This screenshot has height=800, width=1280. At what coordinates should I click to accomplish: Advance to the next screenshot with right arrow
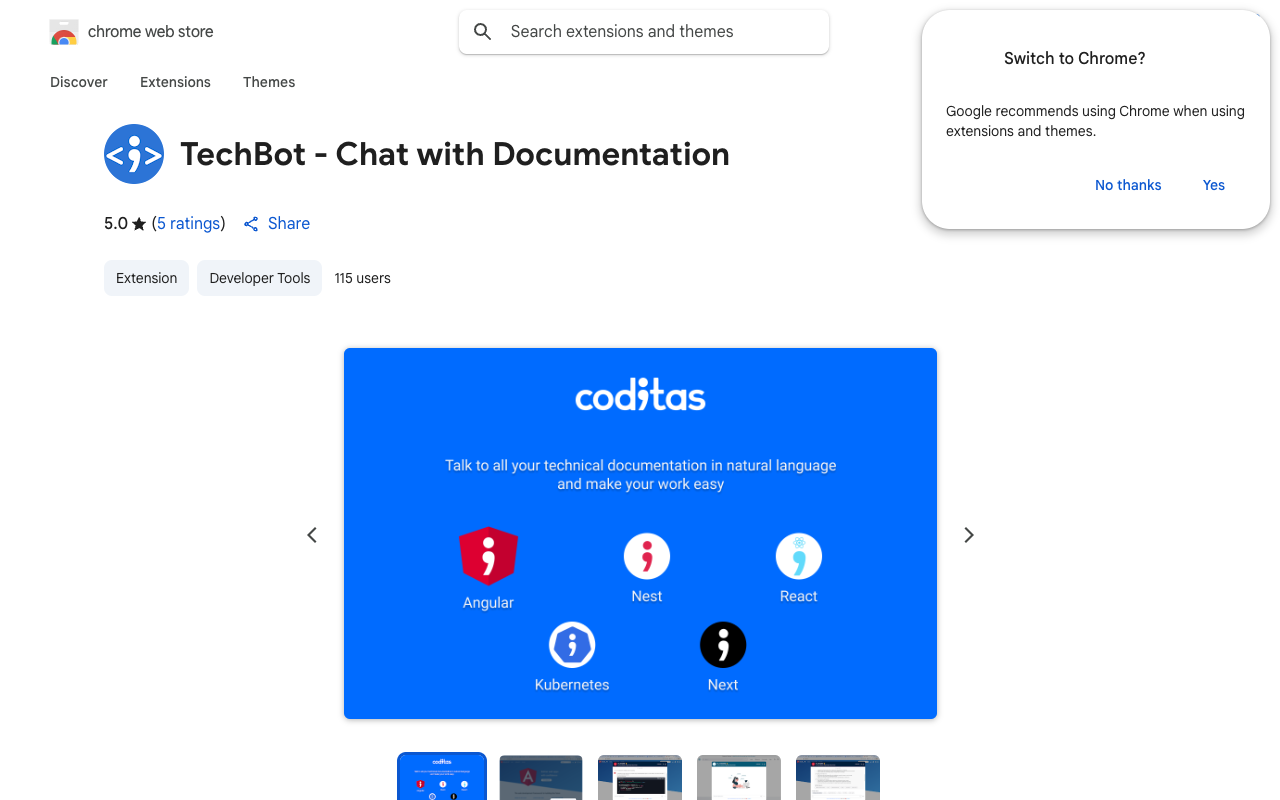pos(968,535)
